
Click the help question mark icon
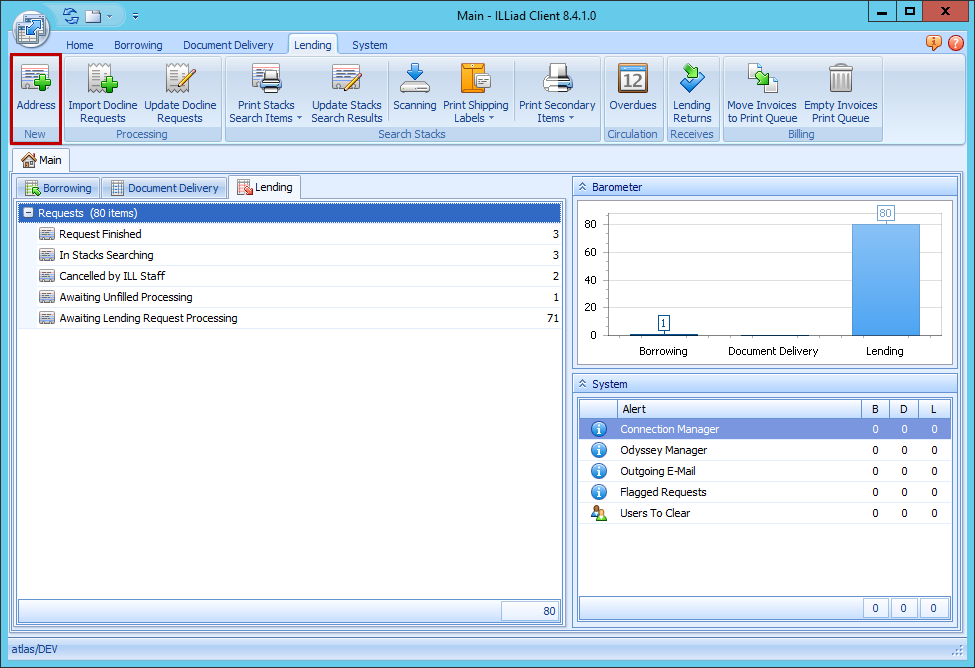955,43
